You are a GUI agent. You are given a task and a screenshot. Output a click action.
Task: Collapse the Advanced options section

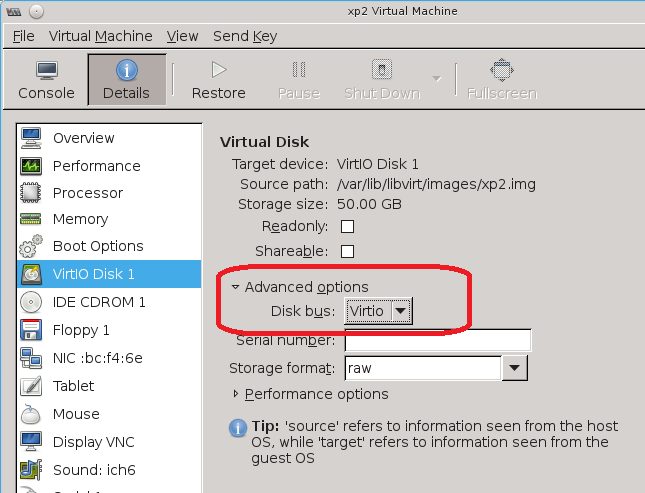[236, 287]
